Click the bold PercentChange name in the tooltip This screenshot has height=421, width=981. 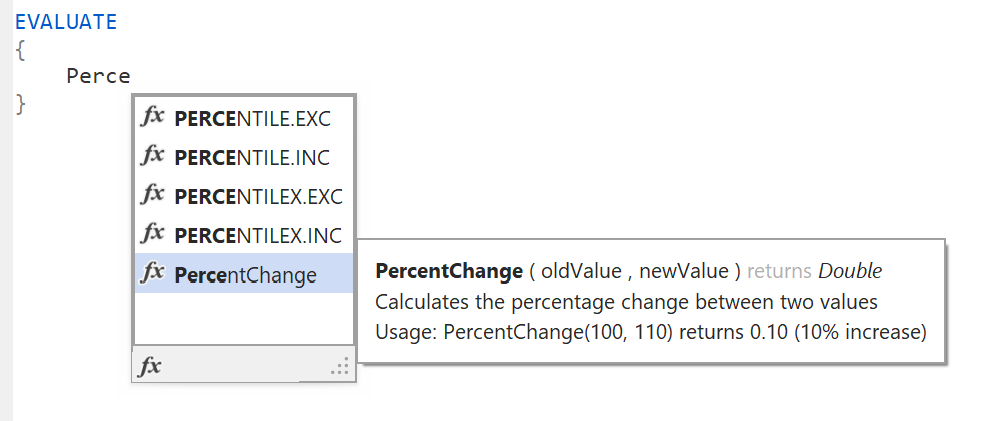pyautogui.click(x=449, y=271)
